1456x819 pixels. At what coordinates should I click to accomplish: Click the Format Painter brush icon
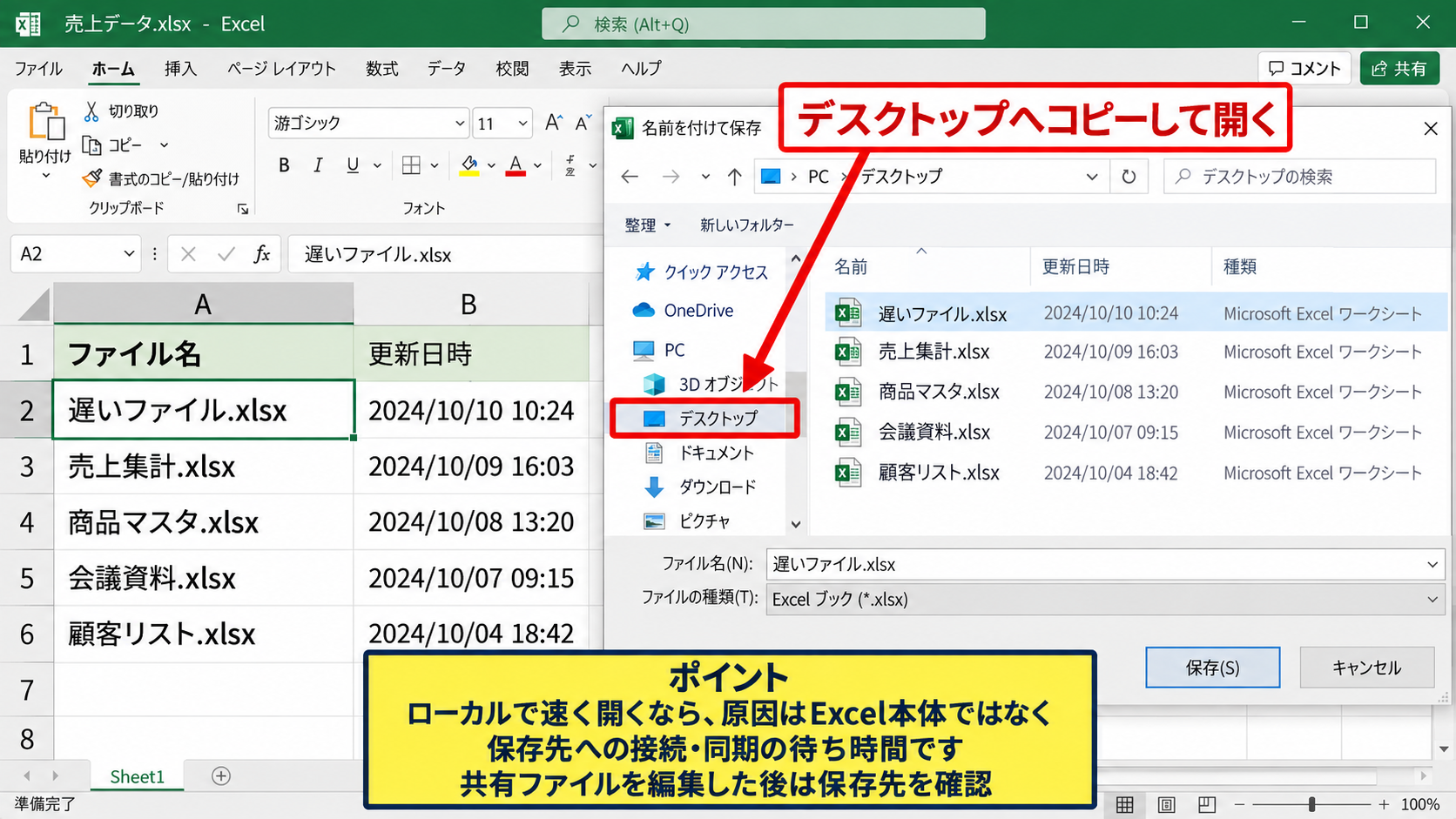[x=91, y=178]
